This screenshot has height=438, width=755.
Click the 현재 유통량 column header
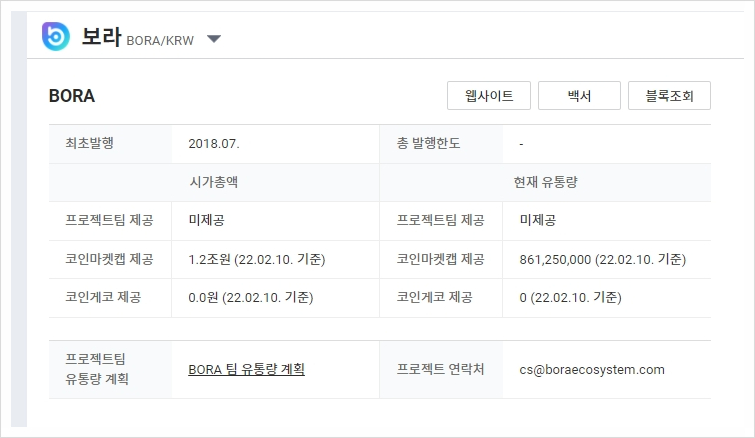click(545, 182)
